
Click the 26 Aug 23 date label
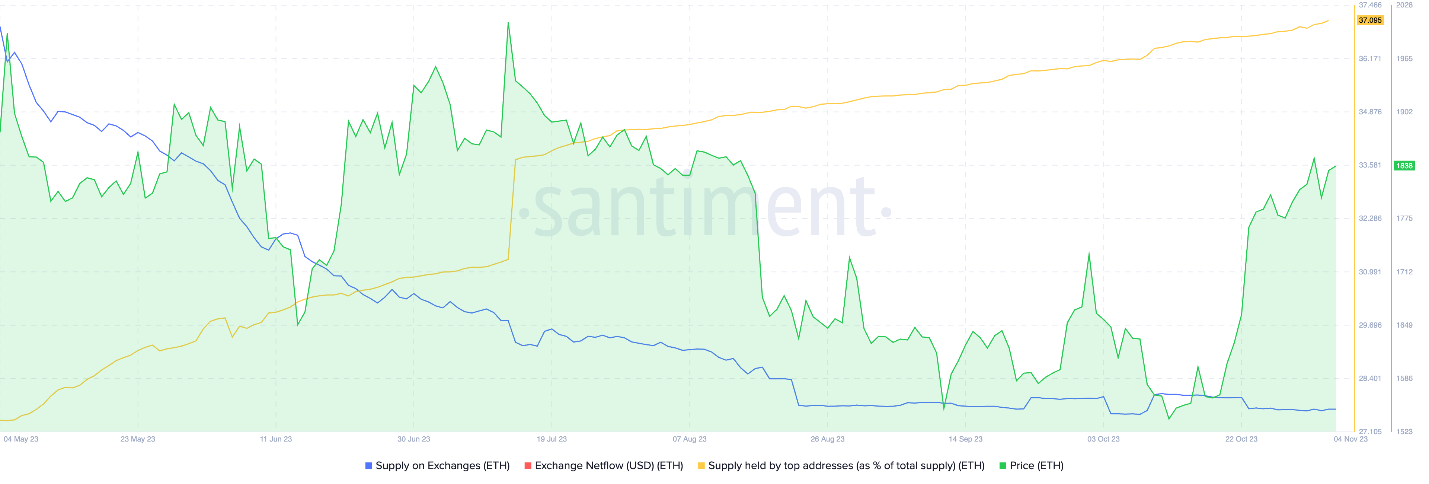coord(827,438)
